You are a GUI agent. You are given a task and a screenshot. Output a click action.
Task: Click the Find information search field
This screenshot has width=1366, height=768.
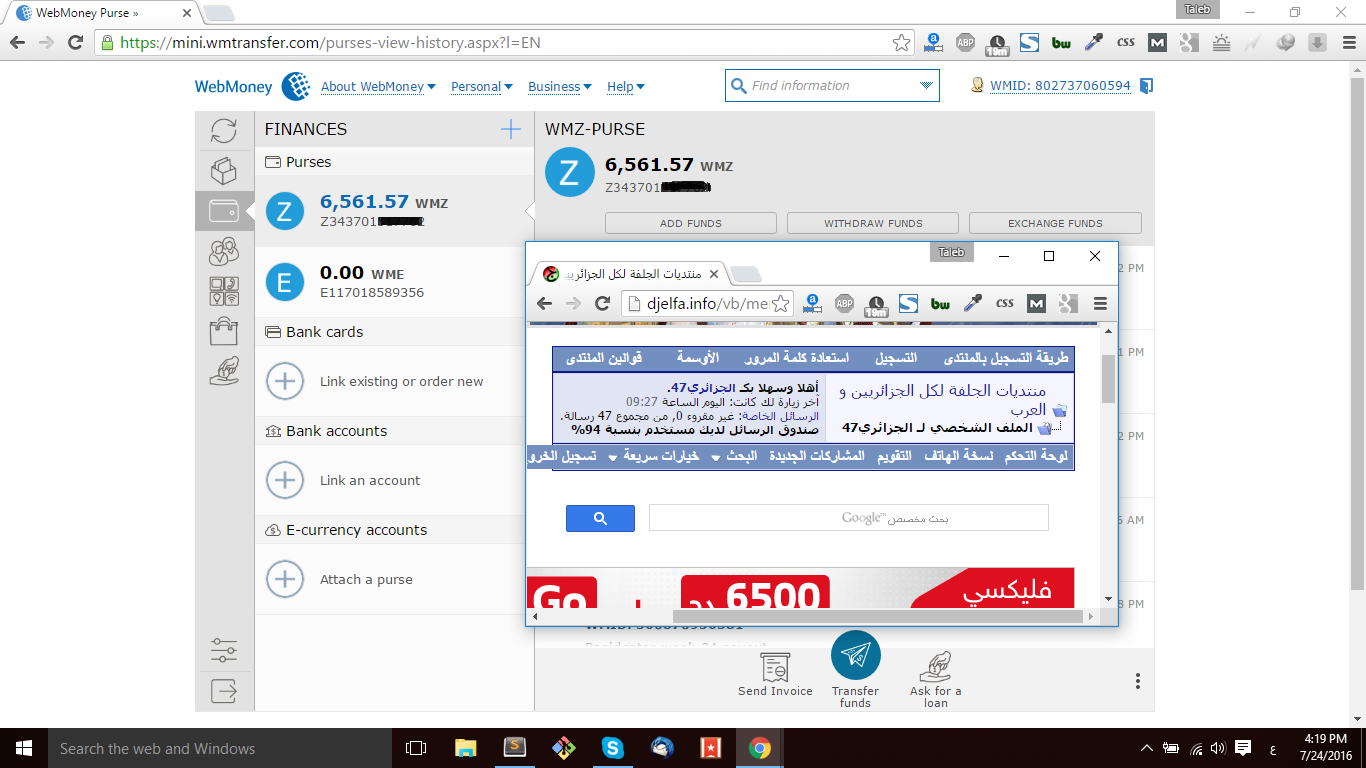click(x=832, y=86)
